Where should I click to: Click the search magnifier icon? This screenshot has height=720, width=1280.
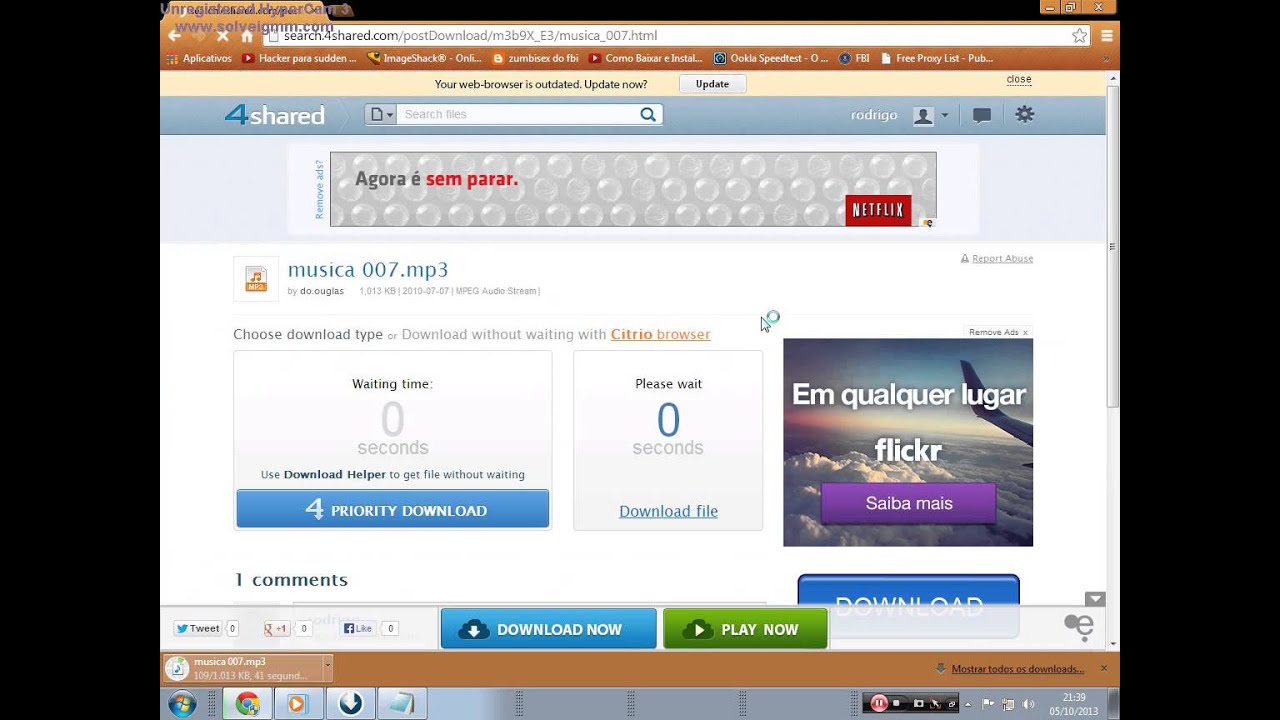point(648,114)
